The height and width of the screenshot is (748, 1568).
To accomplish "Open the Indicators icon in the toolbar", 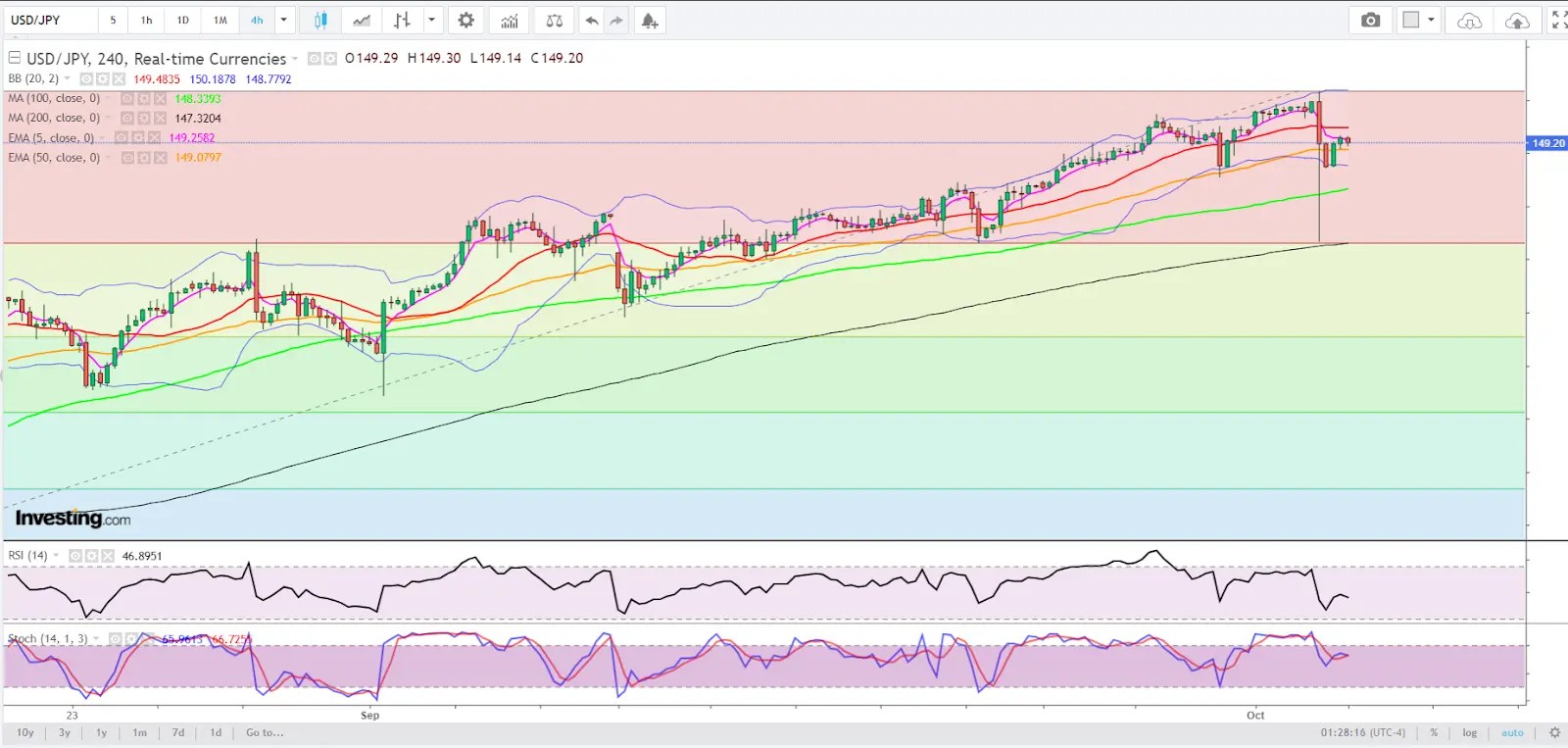I will pos(510,21).
